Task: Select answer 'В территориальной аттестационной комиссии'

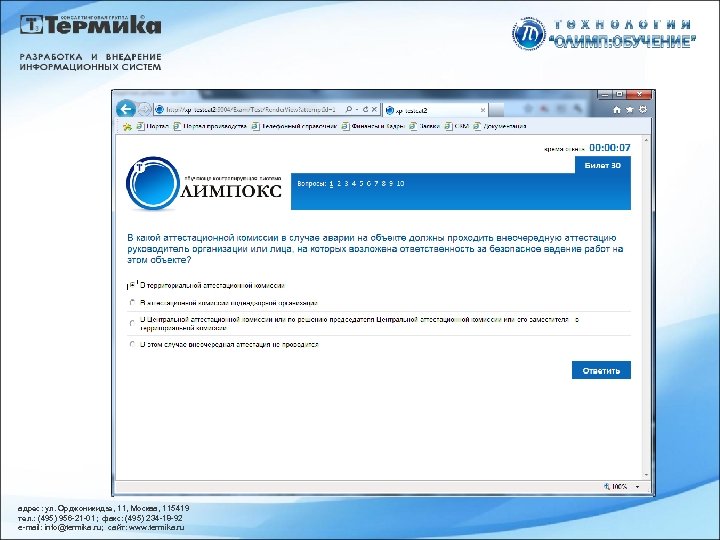Action: click(x=132, y=285)
